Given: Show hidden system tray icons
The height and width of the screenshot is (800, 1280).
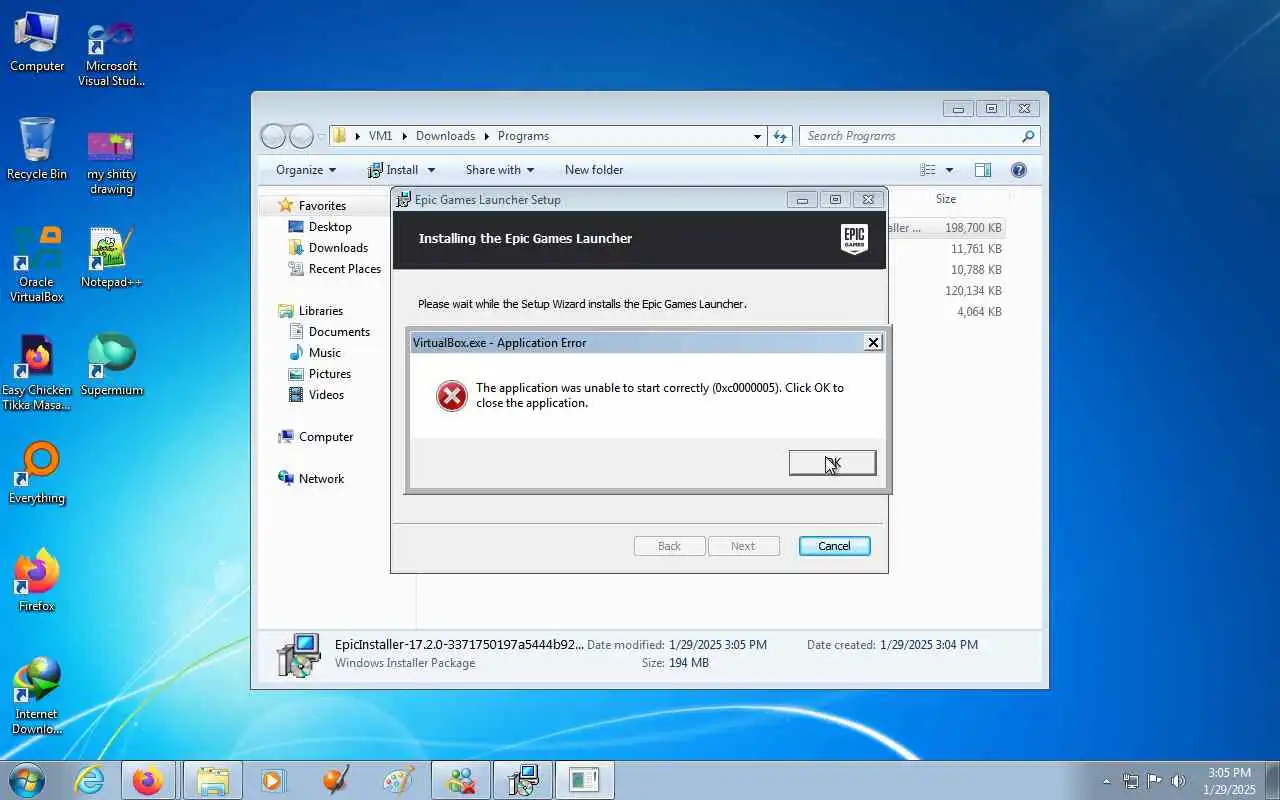Looking at the screenshot, I should (1106, 781).
